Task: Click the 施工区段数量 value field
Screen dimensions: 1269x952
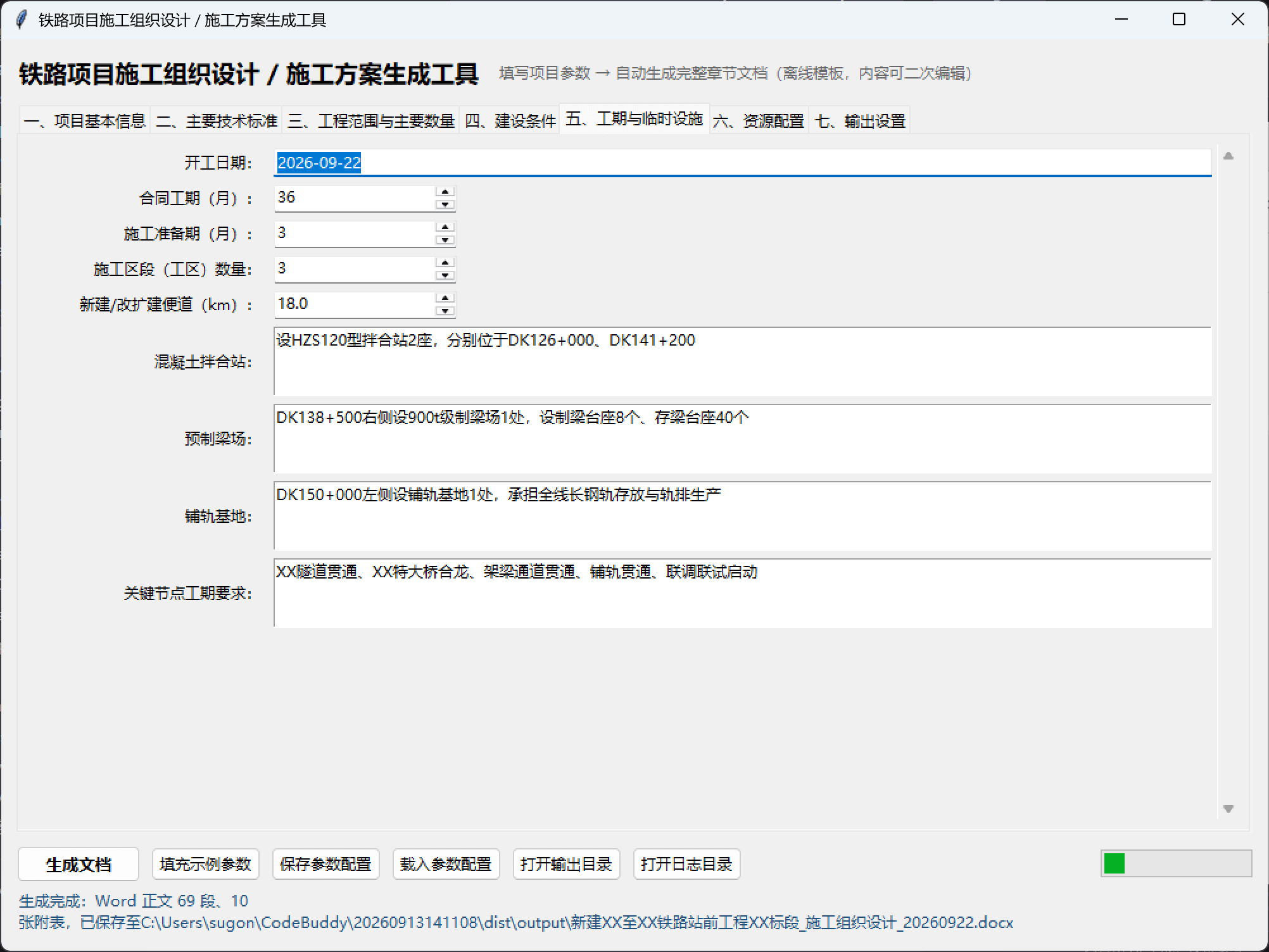Action: click(x=355, y=269)
